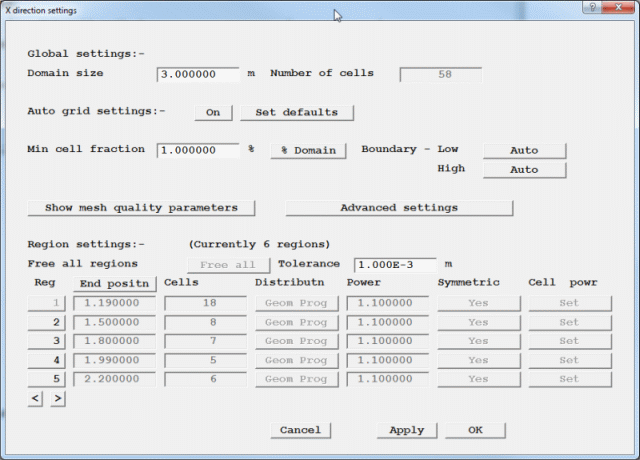This screenshot has height=460, width=640.
Task: Click the Domain size input field
Action: pos(198,74)
